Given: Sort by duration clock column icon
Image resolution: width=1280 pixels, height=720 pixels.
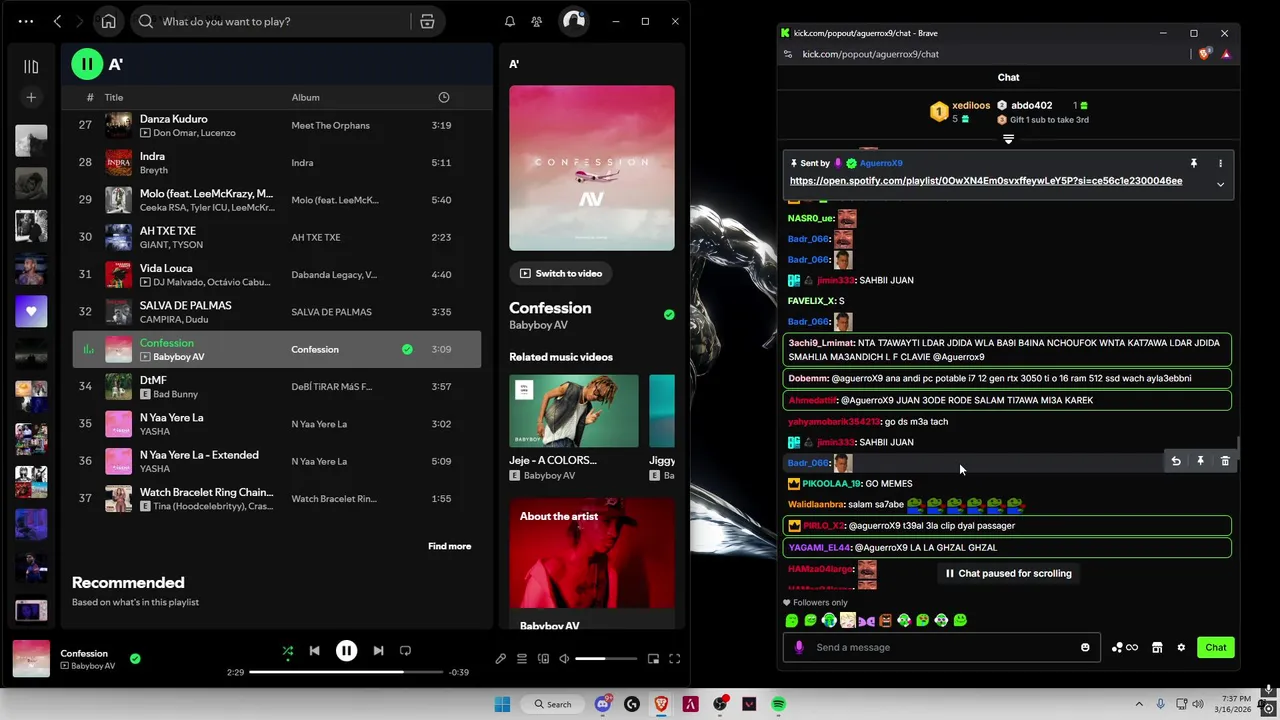Looking at the screenshot, I should tap(444, 97).
